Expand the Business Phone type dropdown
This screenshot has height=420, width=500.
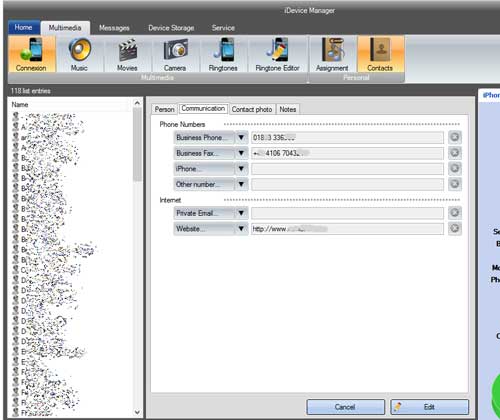tap(241, 137)
